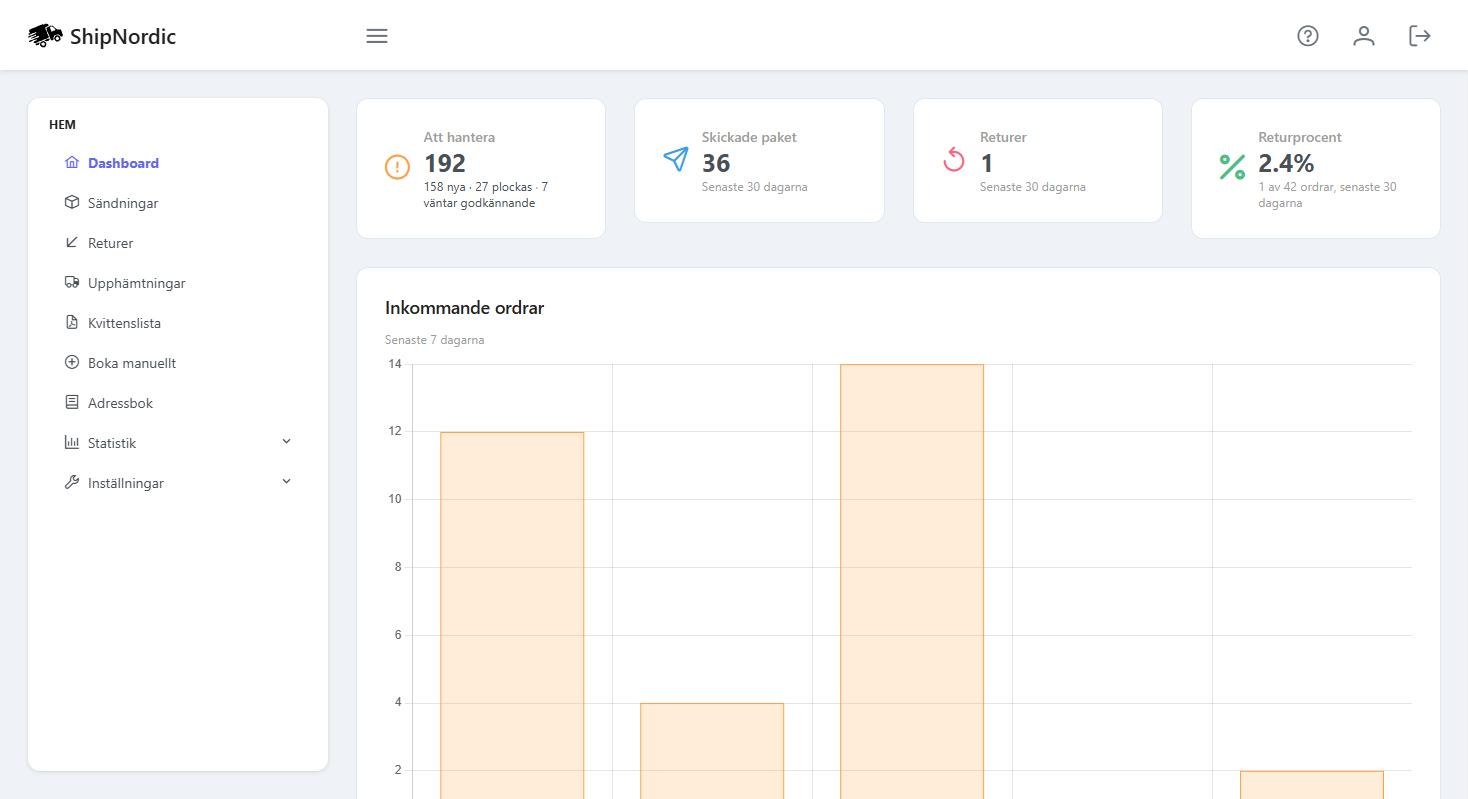The width and height of the screenshot is (1468, 799).
Task: Click the Att hantera value 192
Action: click(x=445, y=163)
